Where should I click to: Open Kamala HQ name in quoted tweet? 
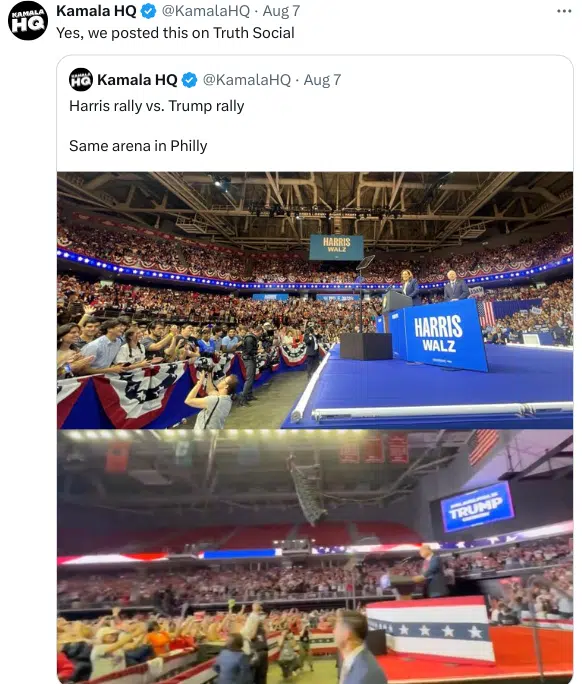(137, 80)
